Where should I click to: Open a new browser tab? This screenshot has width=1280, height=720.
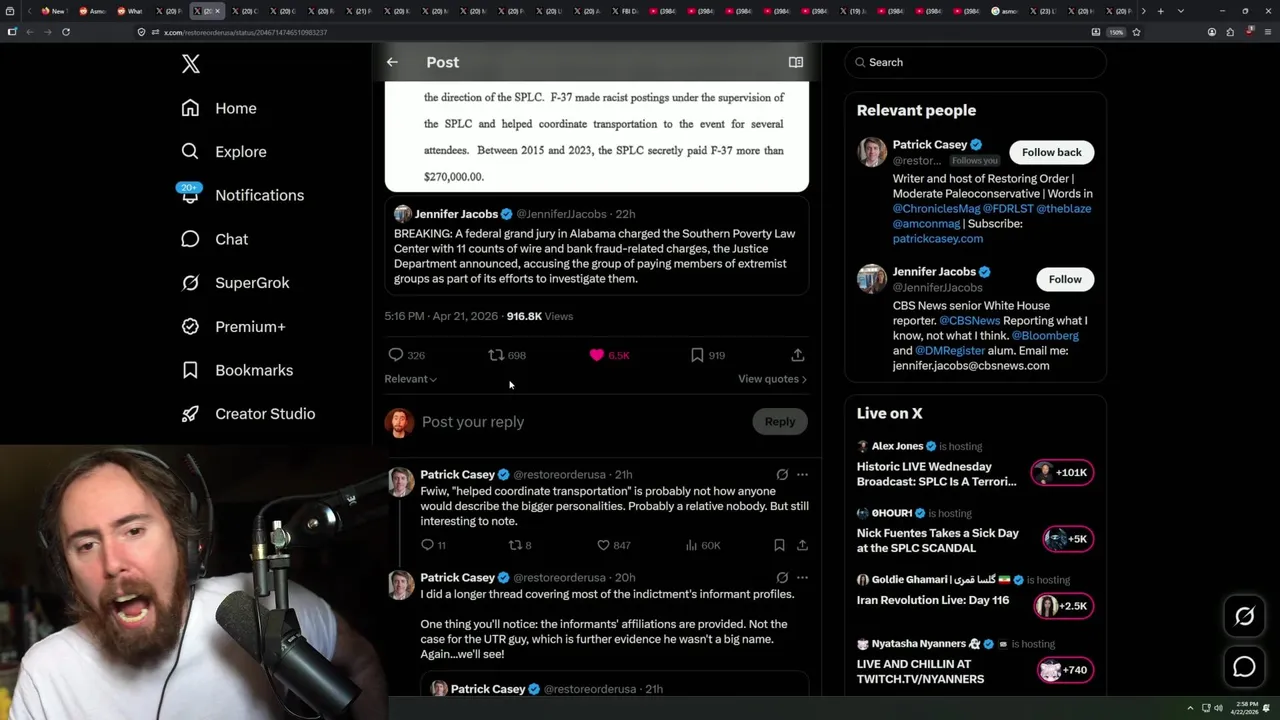click(x=1160, y=11)
